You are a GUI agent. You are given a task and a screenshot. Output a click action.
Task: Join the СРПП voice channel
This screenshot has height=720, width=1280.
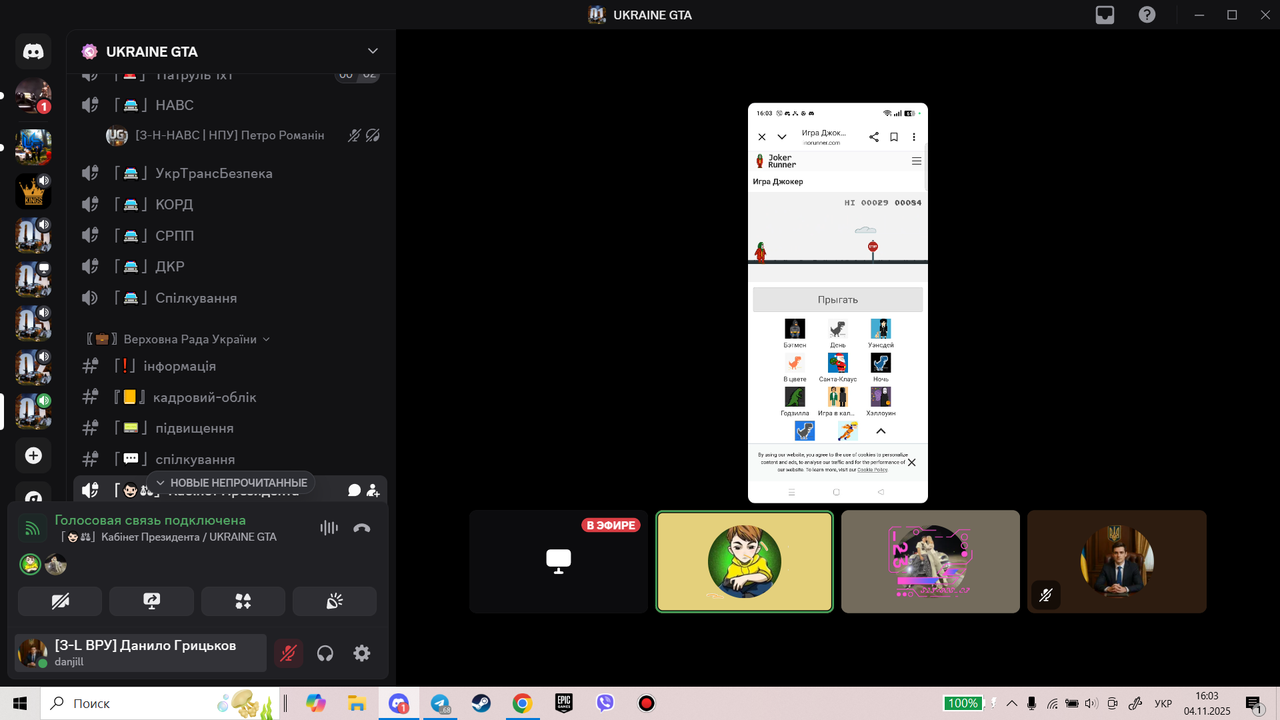tap(230, 236)
